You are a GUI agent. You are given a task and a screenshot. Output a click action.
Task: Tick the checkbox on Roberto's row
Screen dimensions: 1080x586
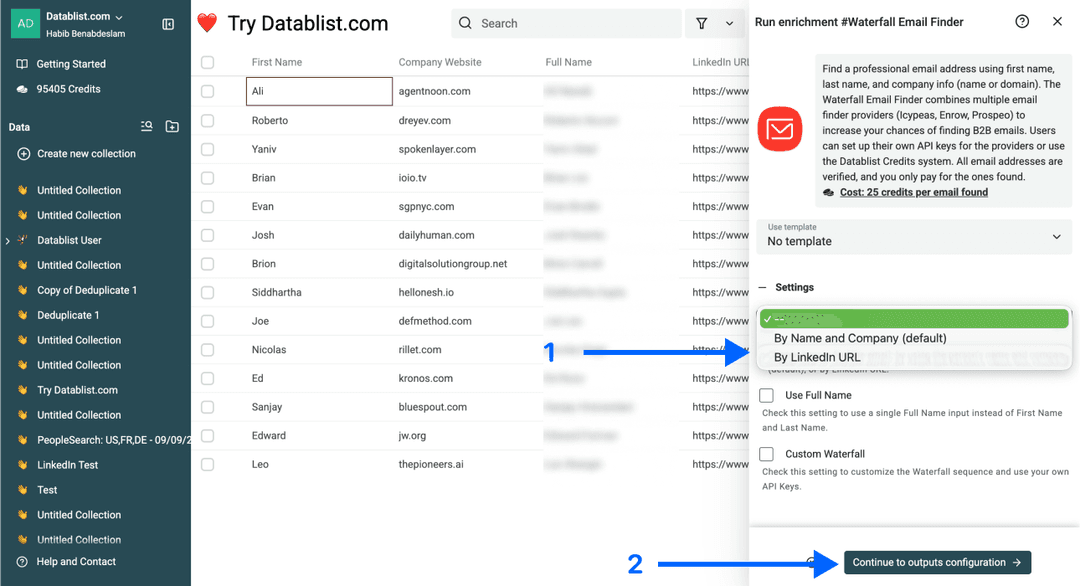[207, 119]
